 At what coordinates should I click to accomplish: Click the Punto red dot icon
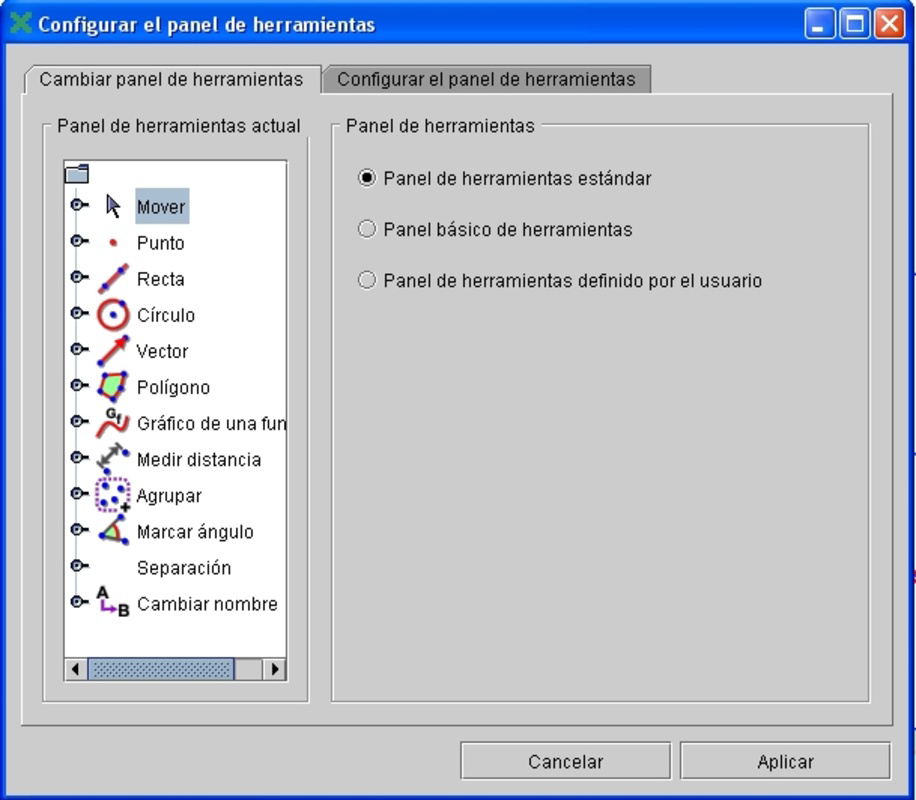point(113,243)
